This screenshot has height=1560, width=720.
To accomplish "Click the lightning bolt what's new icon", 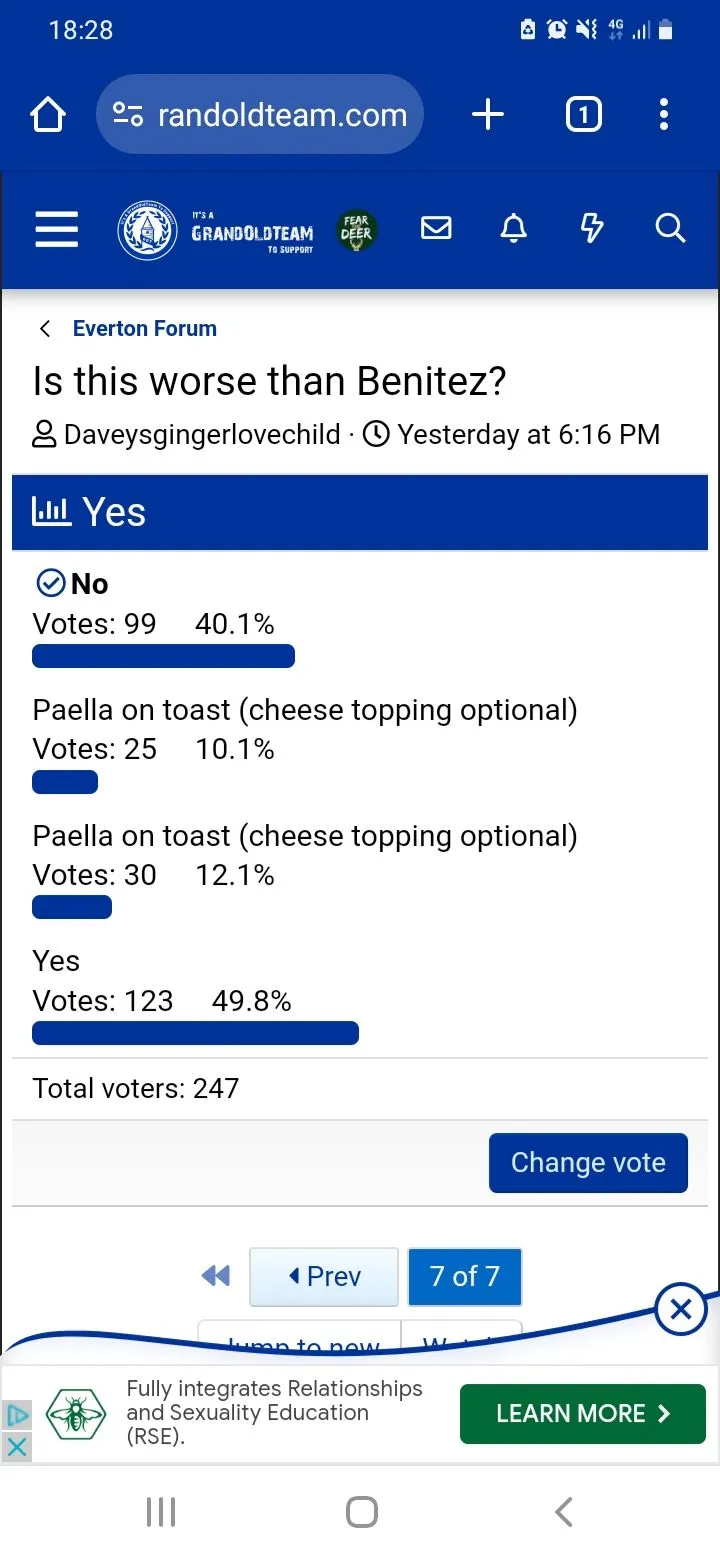I will point(592,229).
